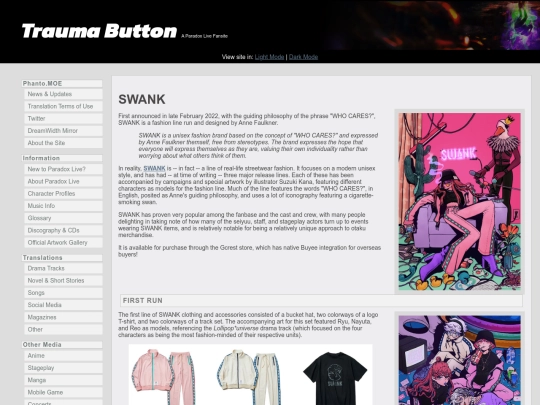Select the Phanto.MOE sidebar heading
The image size is (540, 405).
pos(62,83)
